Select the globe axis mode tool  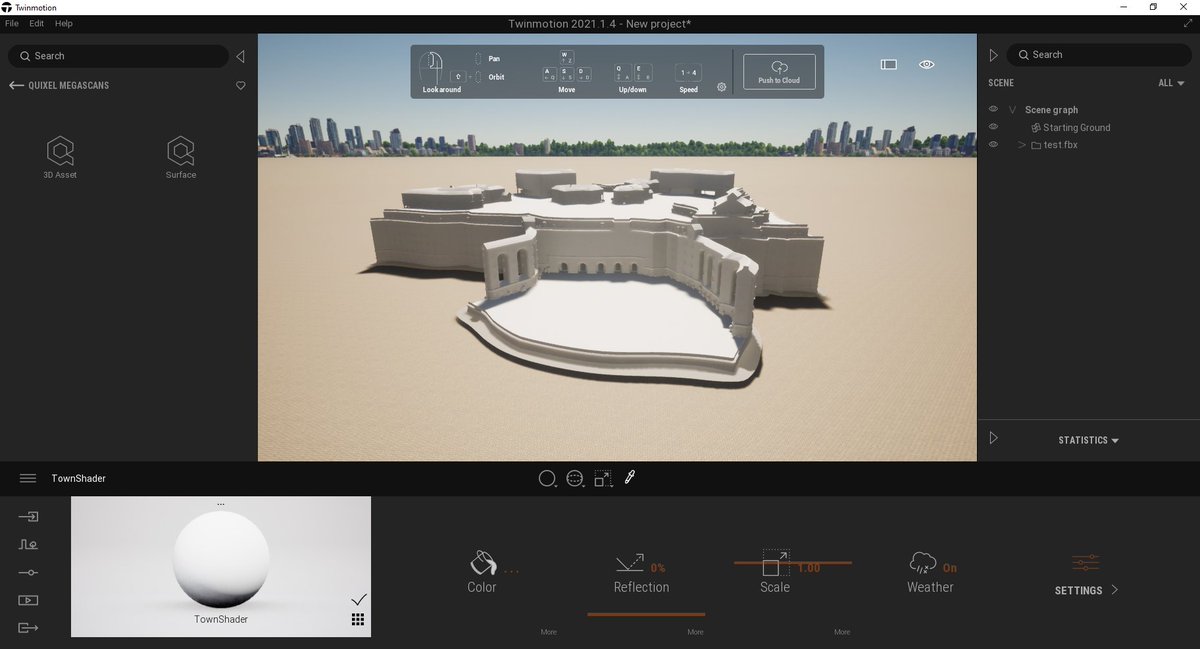coord(575,479)
